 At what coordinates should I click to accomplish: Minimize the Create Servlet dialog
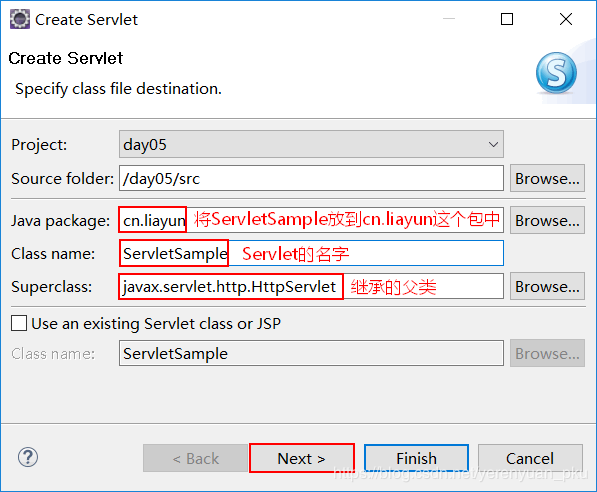[449, 19]
